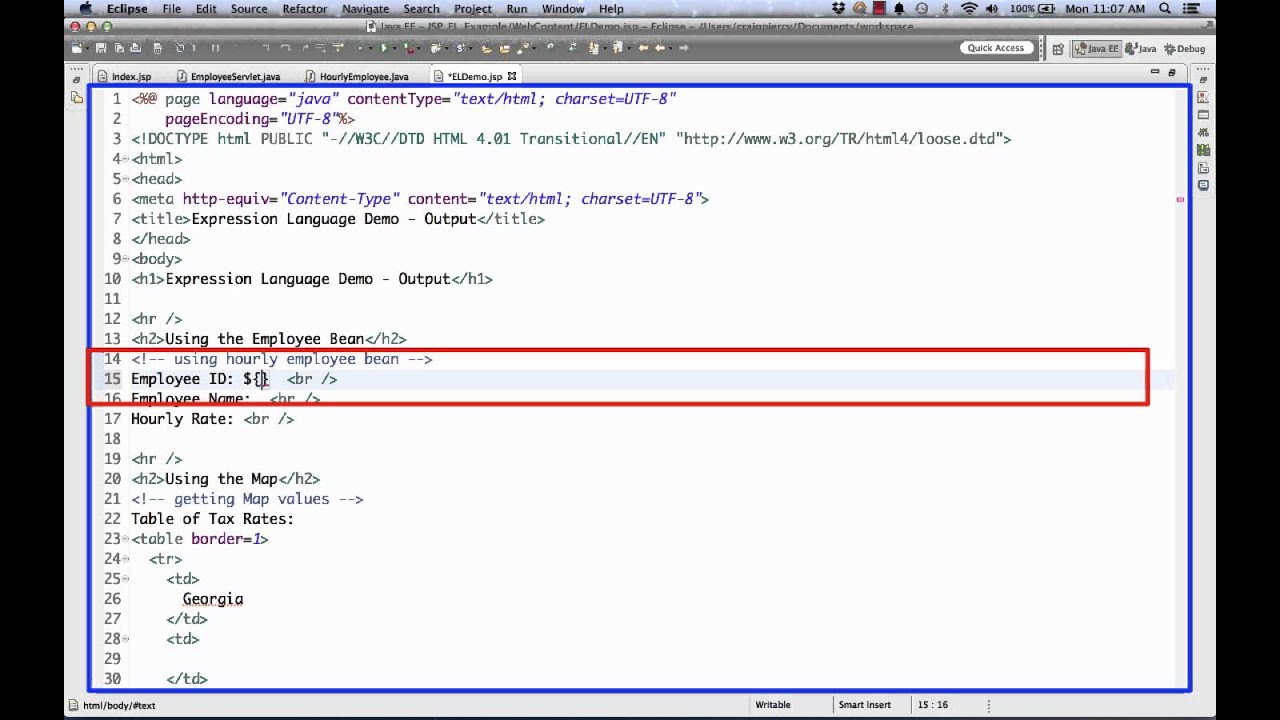This screenshot has width=1280, height=720.
Task: Restore the left-side minimized view stack
Action: [x=77, y=79]
